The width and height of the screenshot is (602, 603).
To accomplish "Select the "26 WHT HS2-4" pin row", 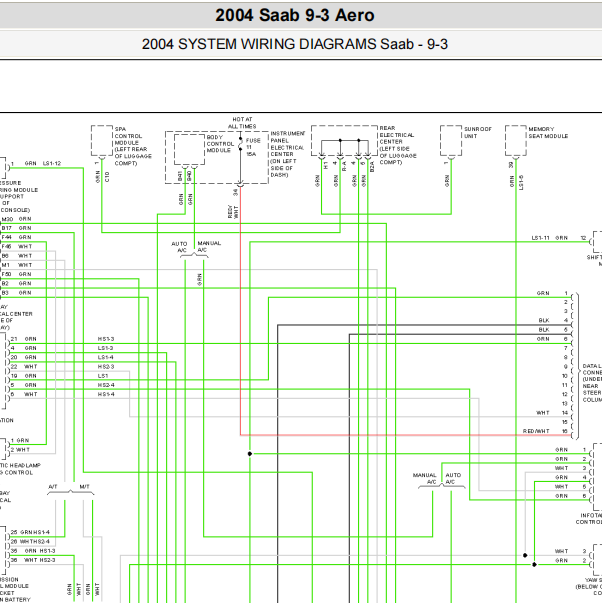I will [30, 541].
